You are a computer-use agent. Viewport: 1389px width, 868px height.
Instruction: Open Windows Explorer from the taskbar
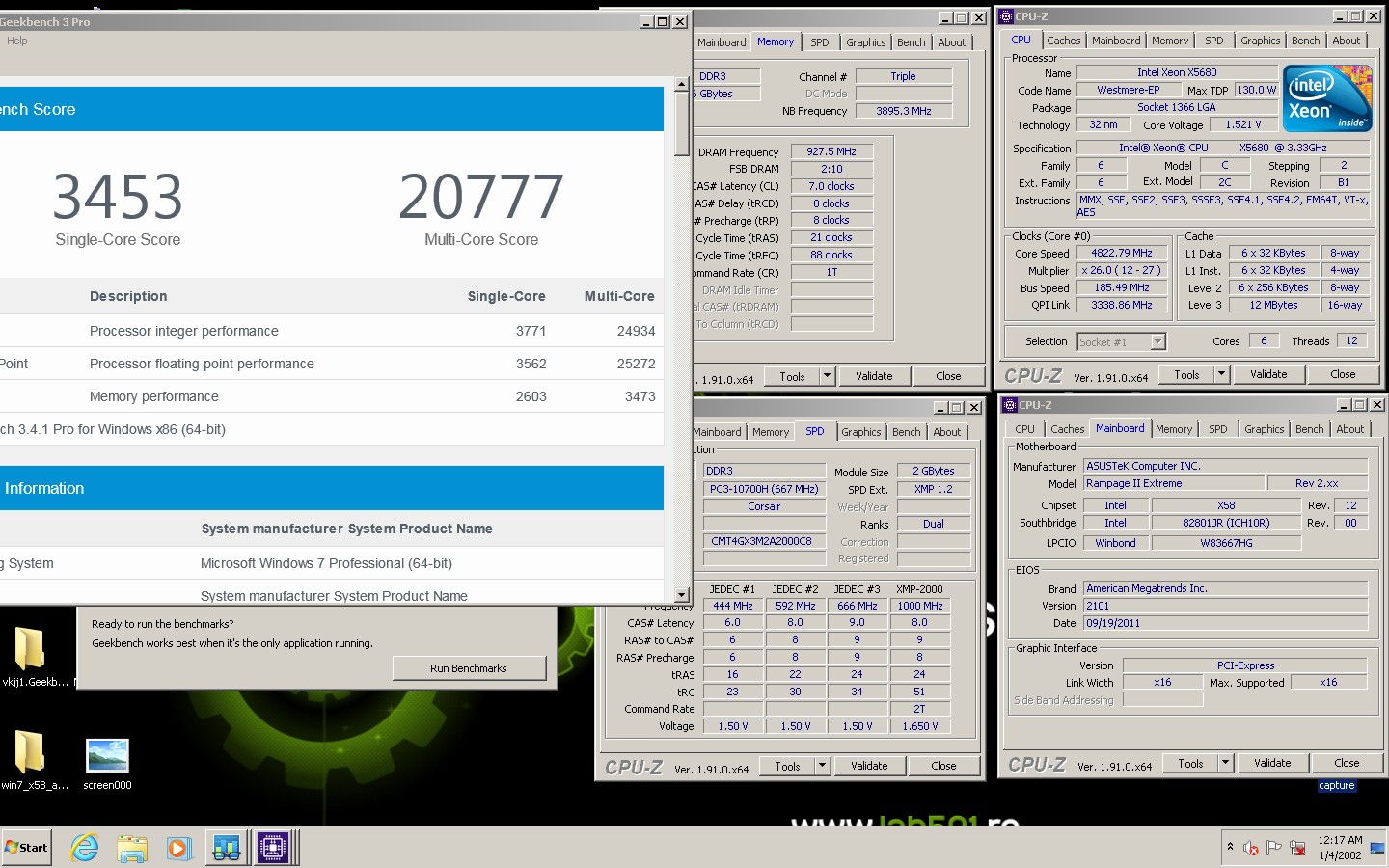132,848
